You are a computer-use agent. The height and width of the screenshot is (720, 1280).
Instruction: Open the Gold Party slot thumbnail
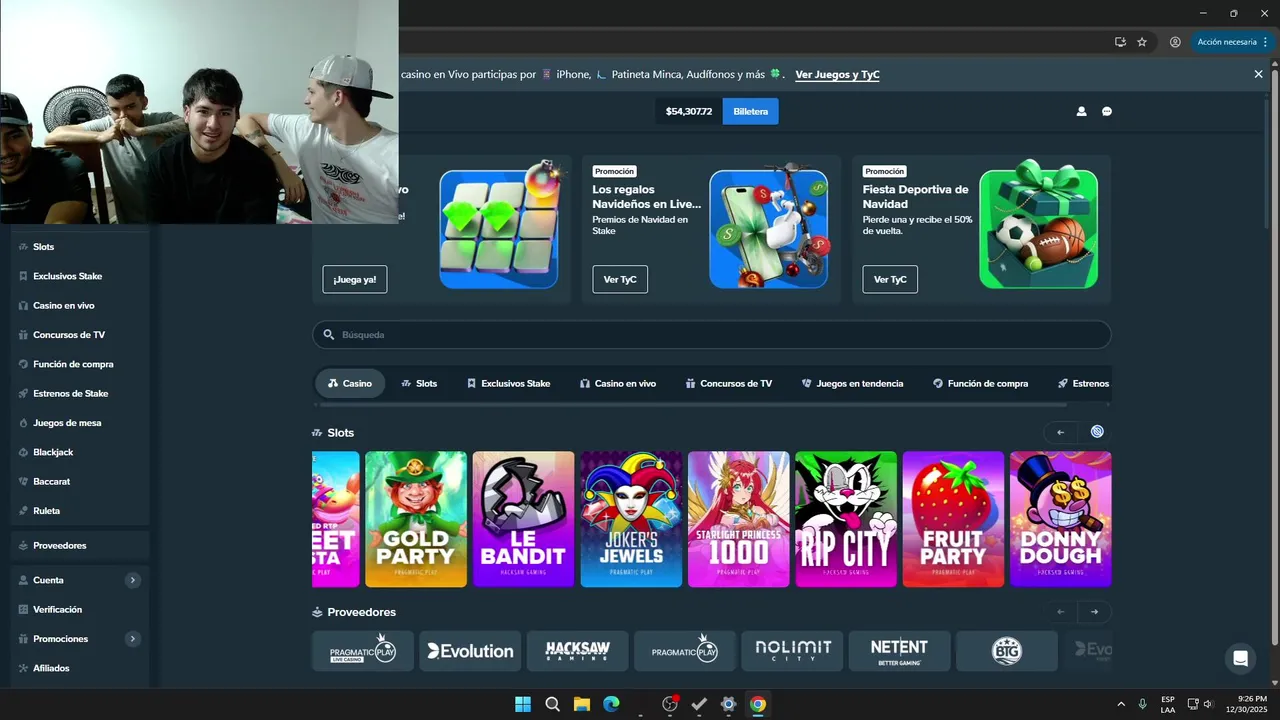(416, 519)
